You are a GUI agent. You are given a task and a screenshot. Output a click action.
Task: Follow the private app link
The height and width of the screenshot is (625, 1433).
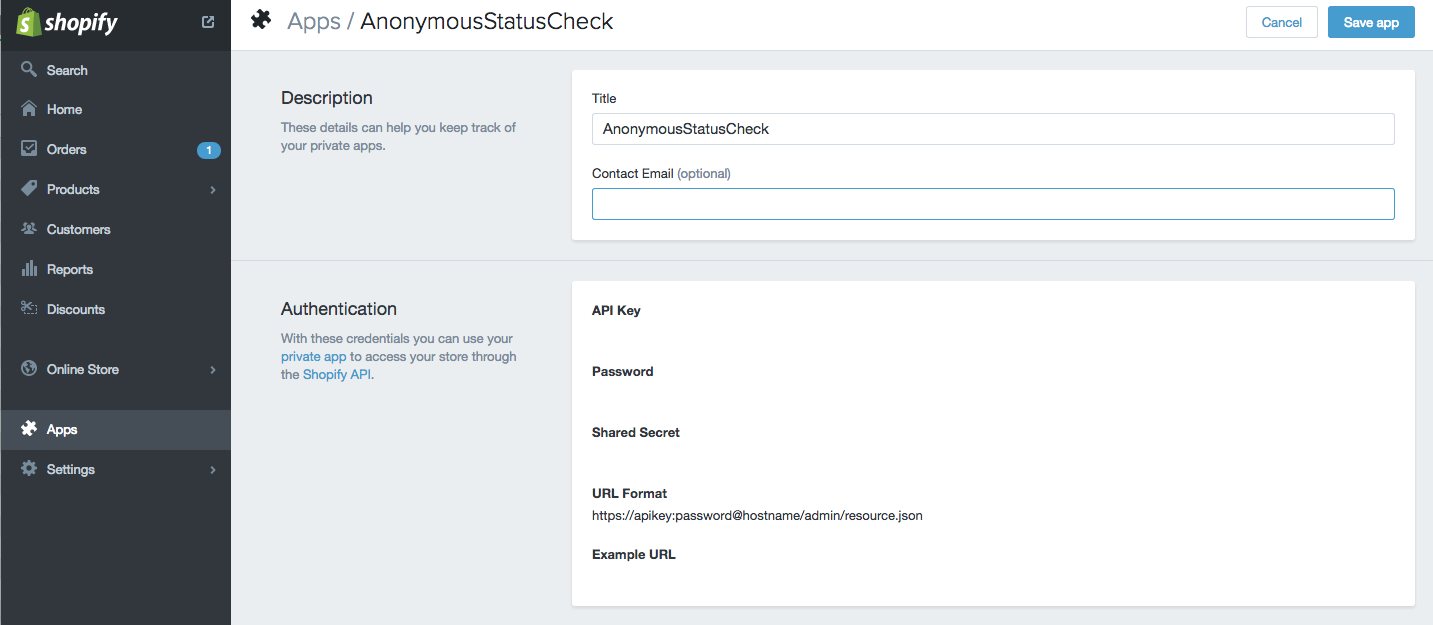pos(313,356)
